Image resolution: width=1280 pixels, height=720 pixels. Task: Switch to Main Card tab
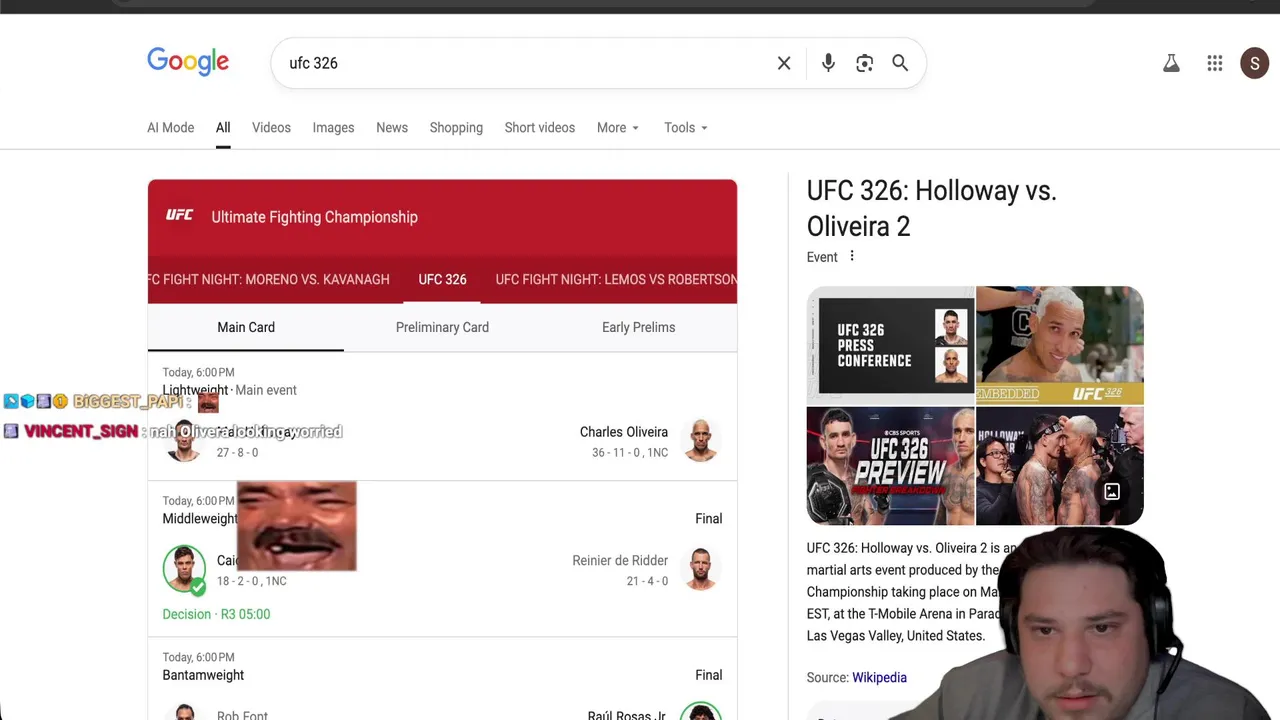pyautogui.click(x=246, y=327)
